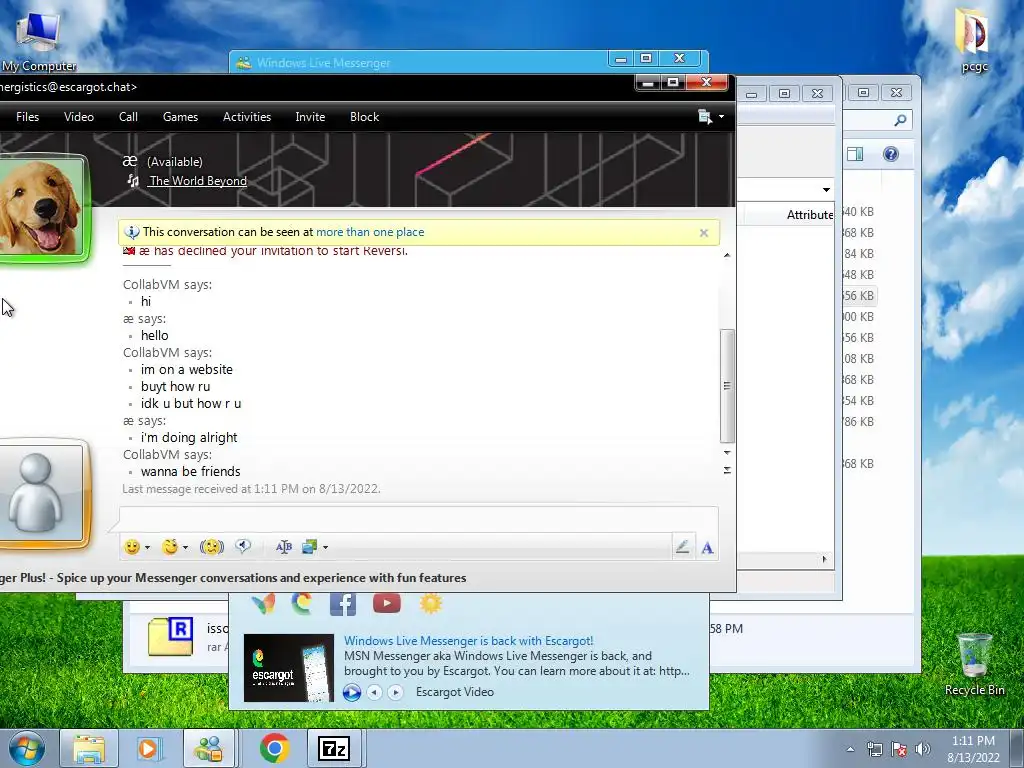1024x768 pixels.
Task: Expand the arrow beside the show menu icon
Action: coord(721,117)
